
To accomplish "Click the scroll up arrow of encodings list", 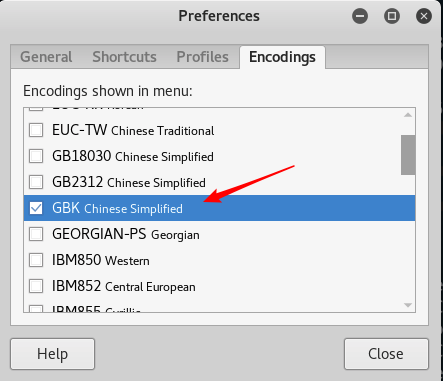I will pos(408,115).
